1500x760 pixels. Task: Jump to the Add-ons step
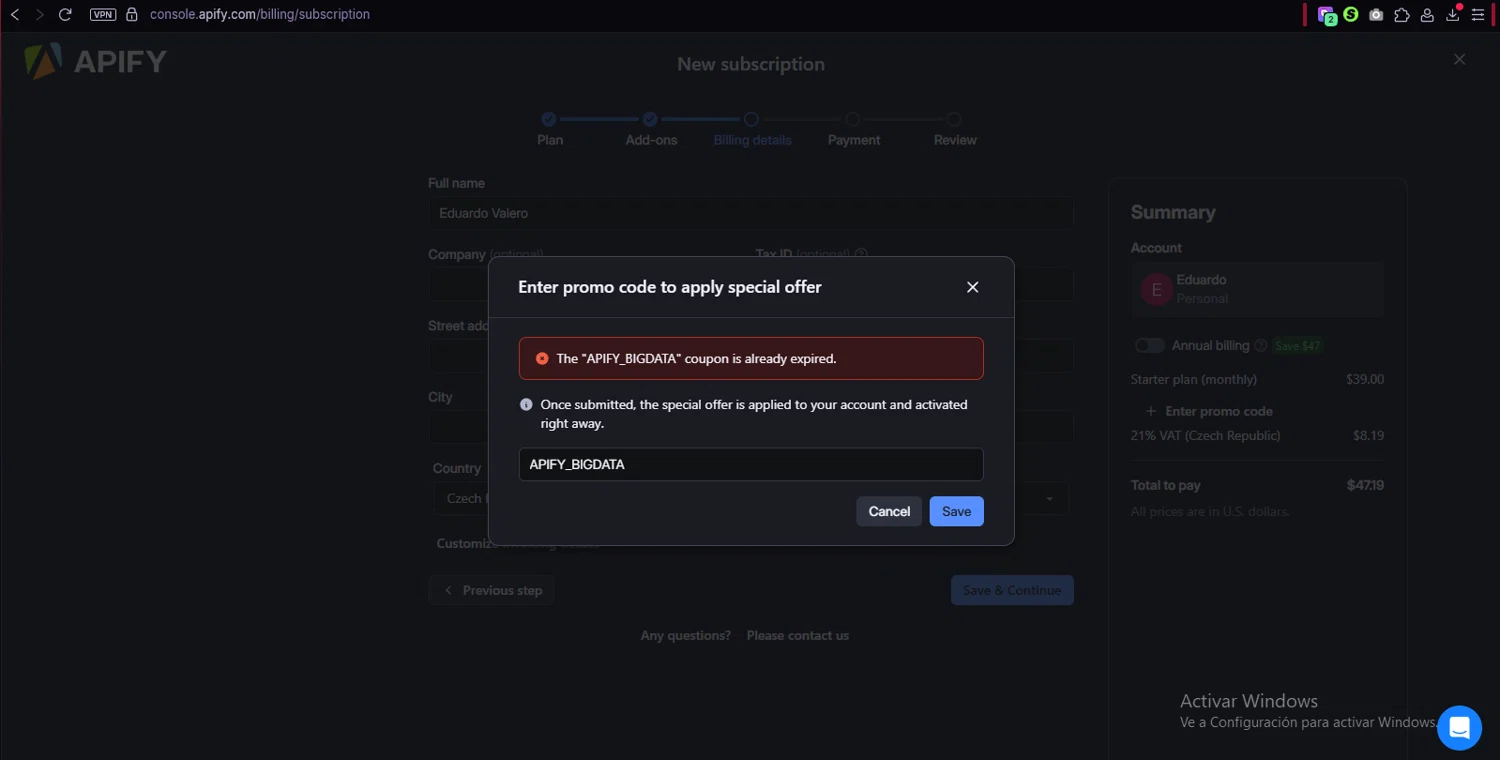[651, 129]
